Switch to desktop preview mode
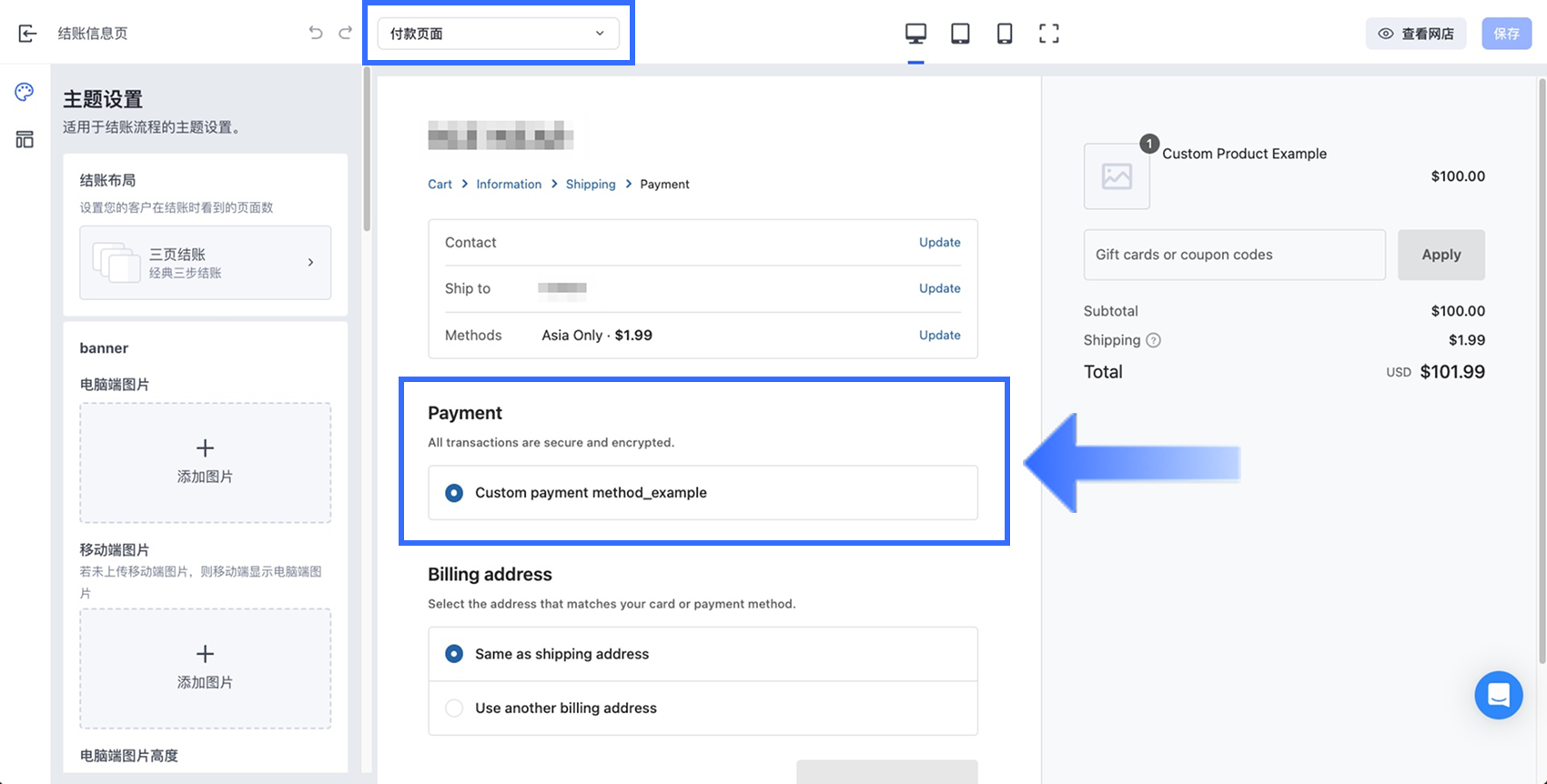 (915, 34)
